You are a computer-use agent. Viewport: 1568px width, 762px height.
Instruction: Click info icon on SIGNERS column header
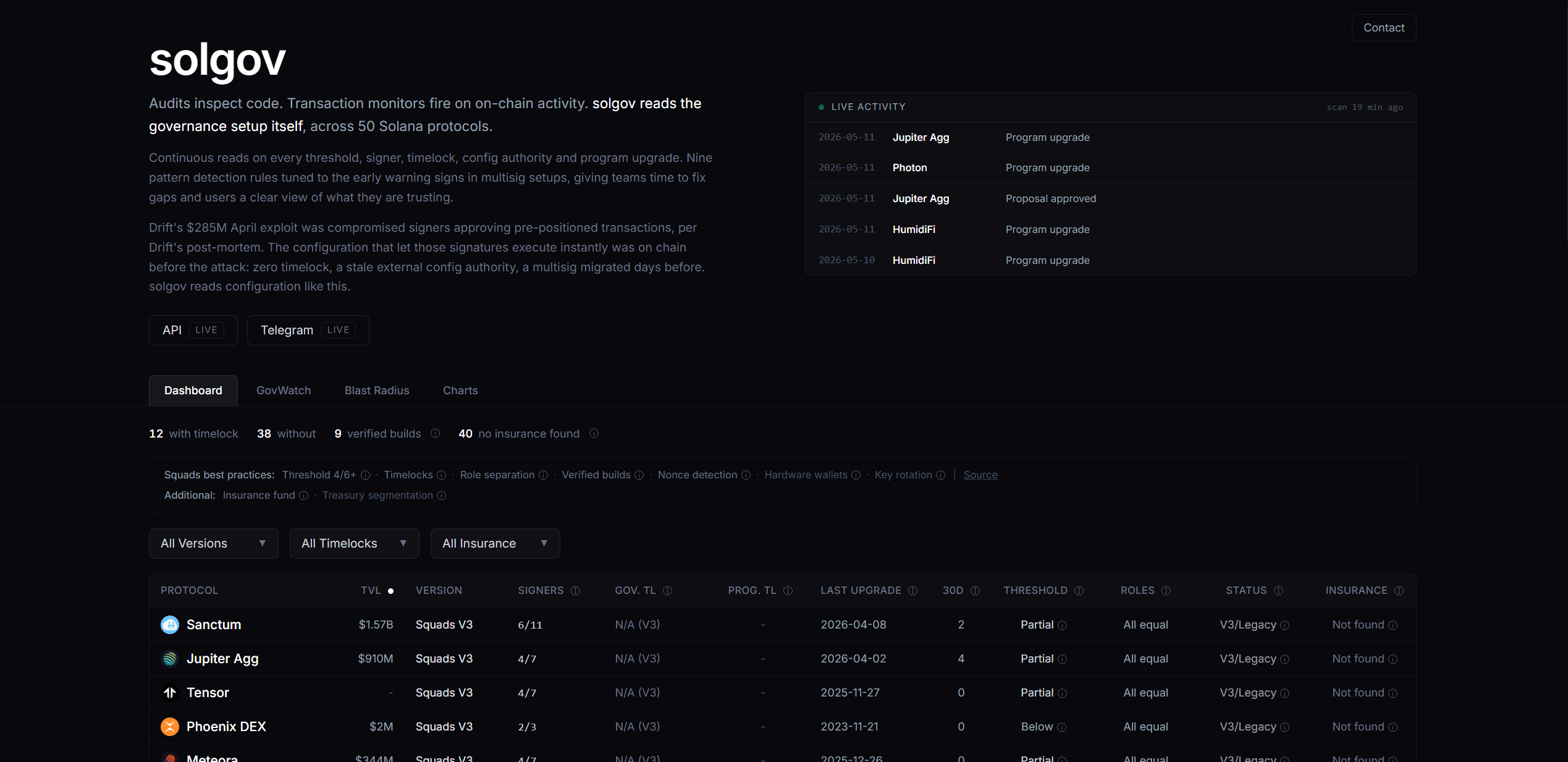[x=576, y=591]
